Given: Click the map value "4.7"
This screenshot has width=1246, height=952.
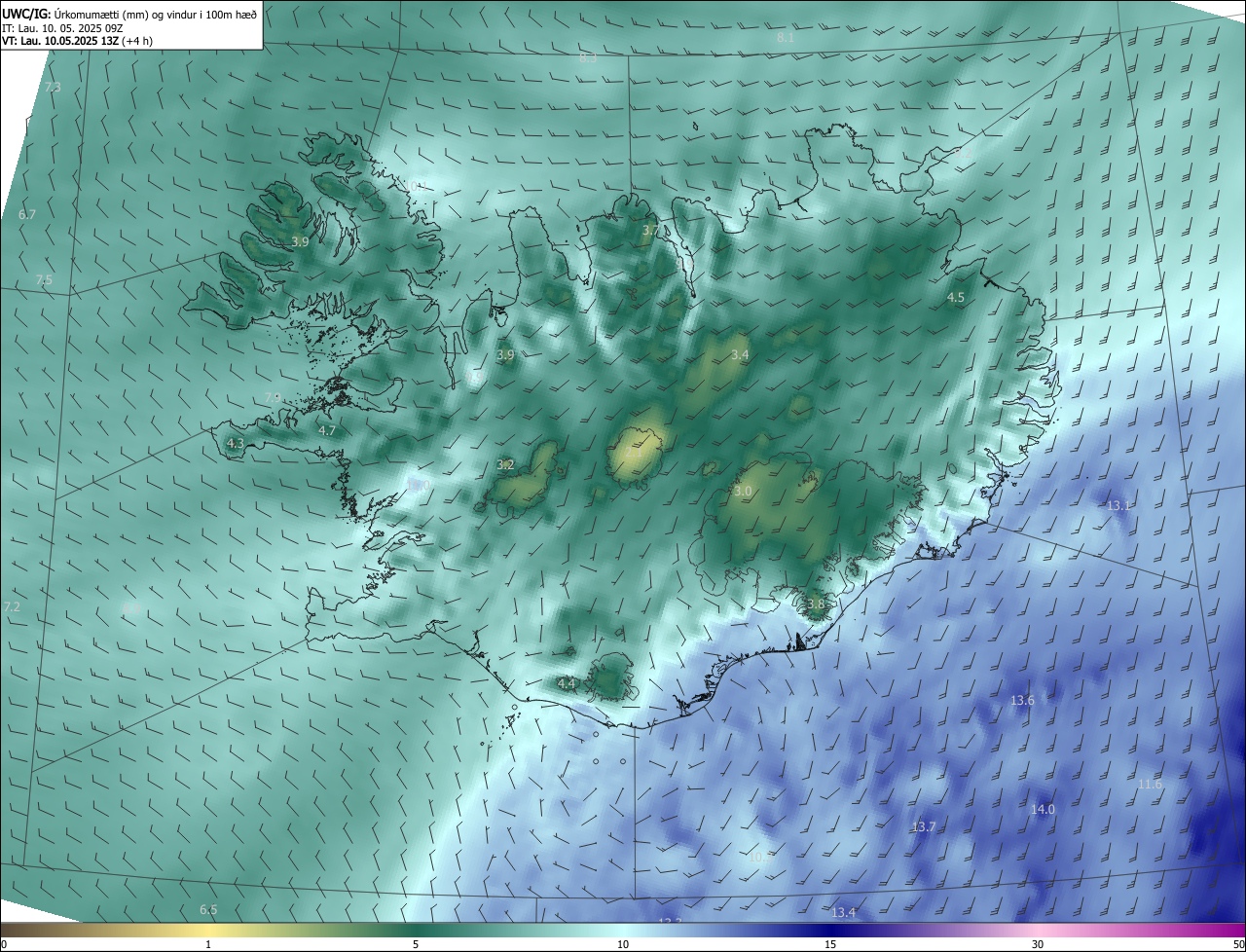Looking at the screenshot, I should click(327, 430).
